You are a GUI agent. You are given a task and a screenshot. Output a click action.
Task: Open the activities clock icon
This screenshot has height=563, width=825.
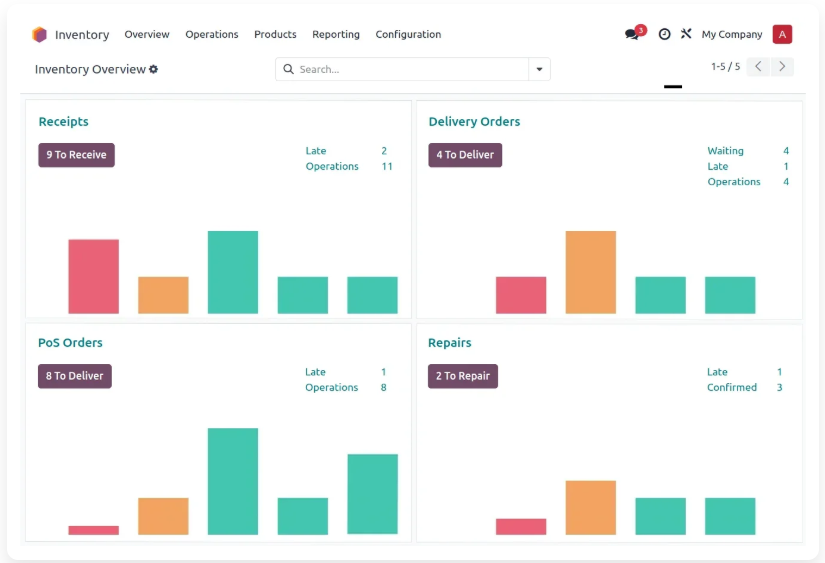(x=665, y=34)
